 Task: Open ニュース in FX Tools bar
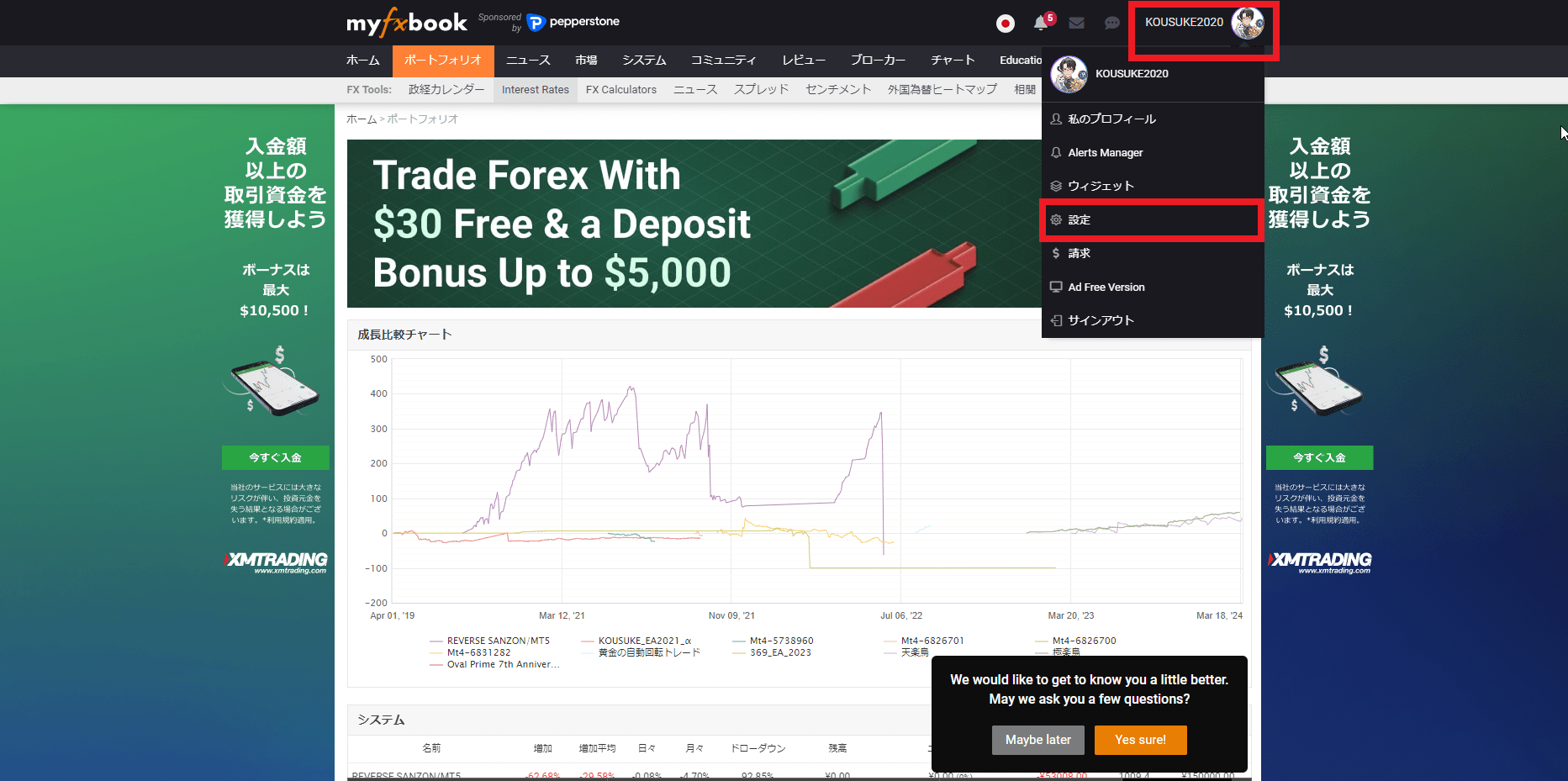(695, 90)
